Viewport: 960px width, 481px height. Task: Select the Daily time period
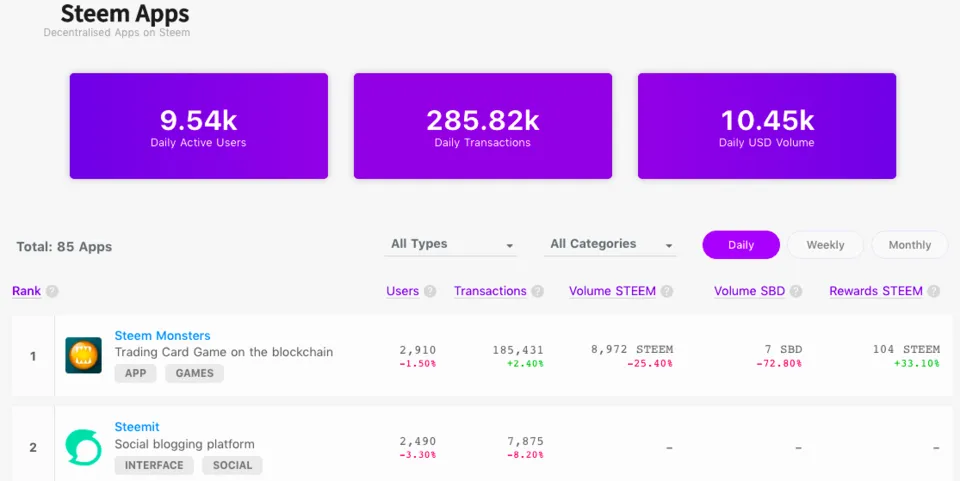coord(741,245)
